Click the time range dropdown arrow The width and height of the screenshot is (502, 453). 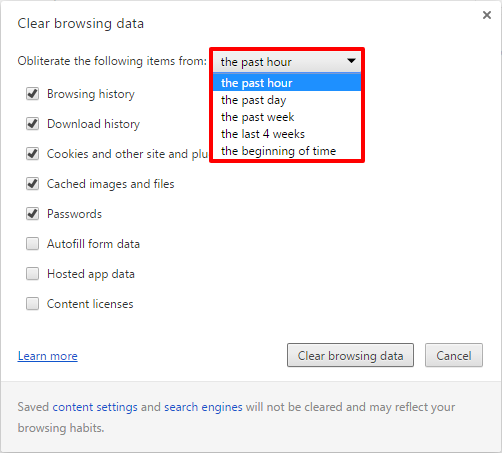click(351, 61)
